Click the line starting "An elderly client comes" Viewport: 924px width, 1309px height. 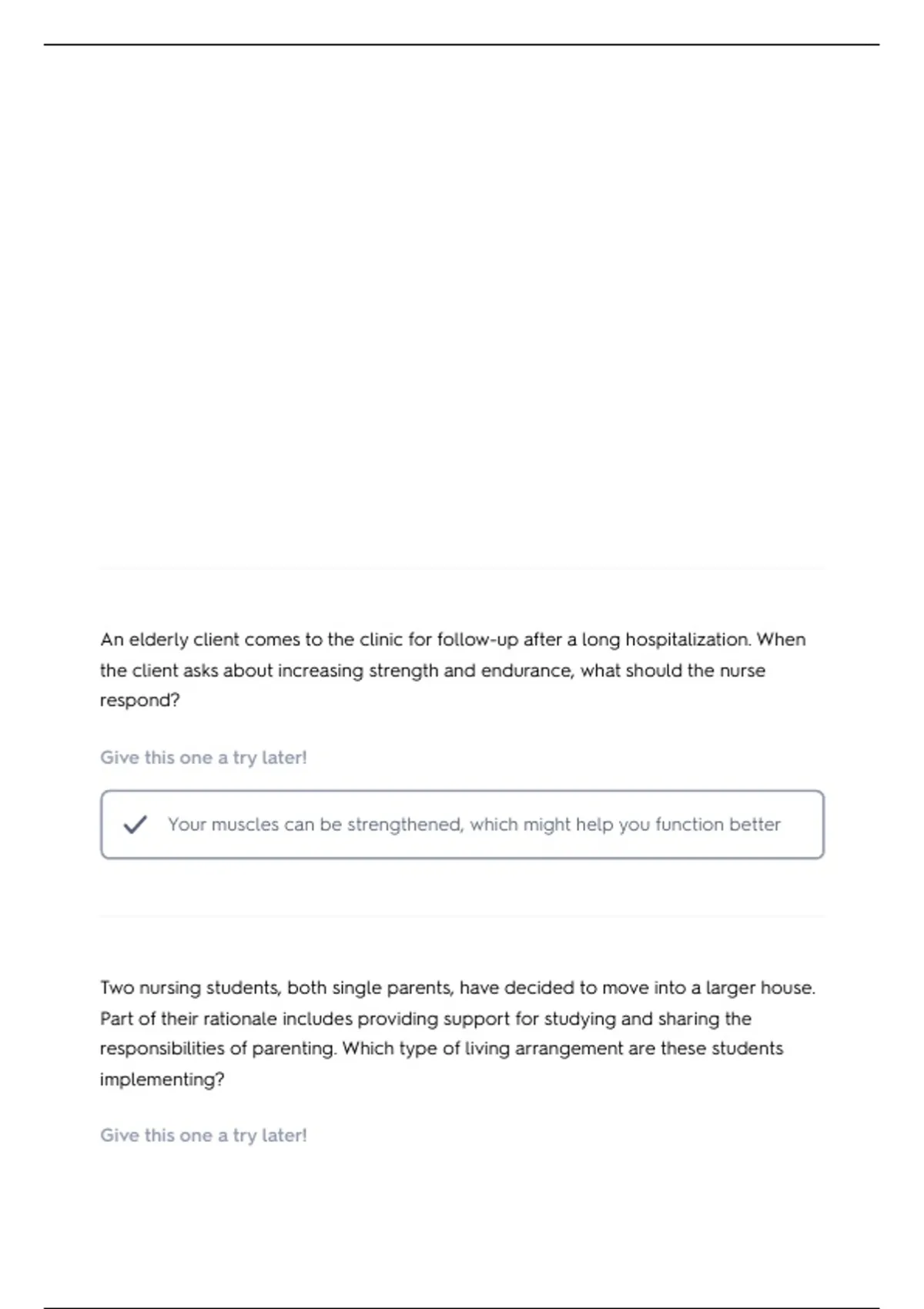pos(453,640)
